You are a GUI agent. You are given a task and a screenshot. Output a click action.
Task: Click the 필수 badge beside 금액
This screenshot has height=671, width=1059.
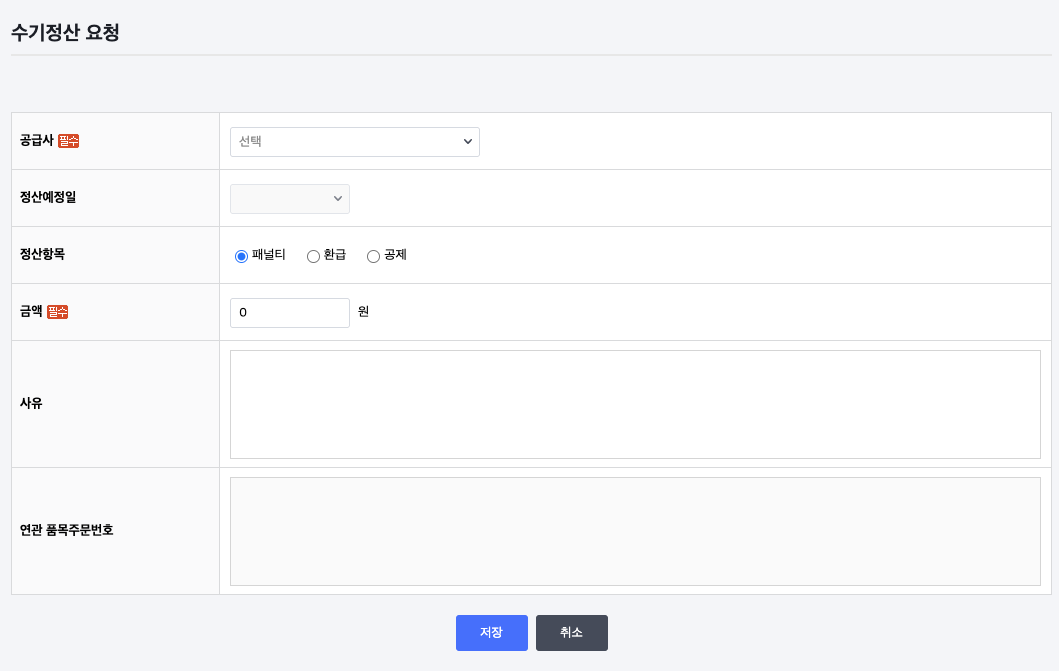pyautogui.click(x=58, y=312)
